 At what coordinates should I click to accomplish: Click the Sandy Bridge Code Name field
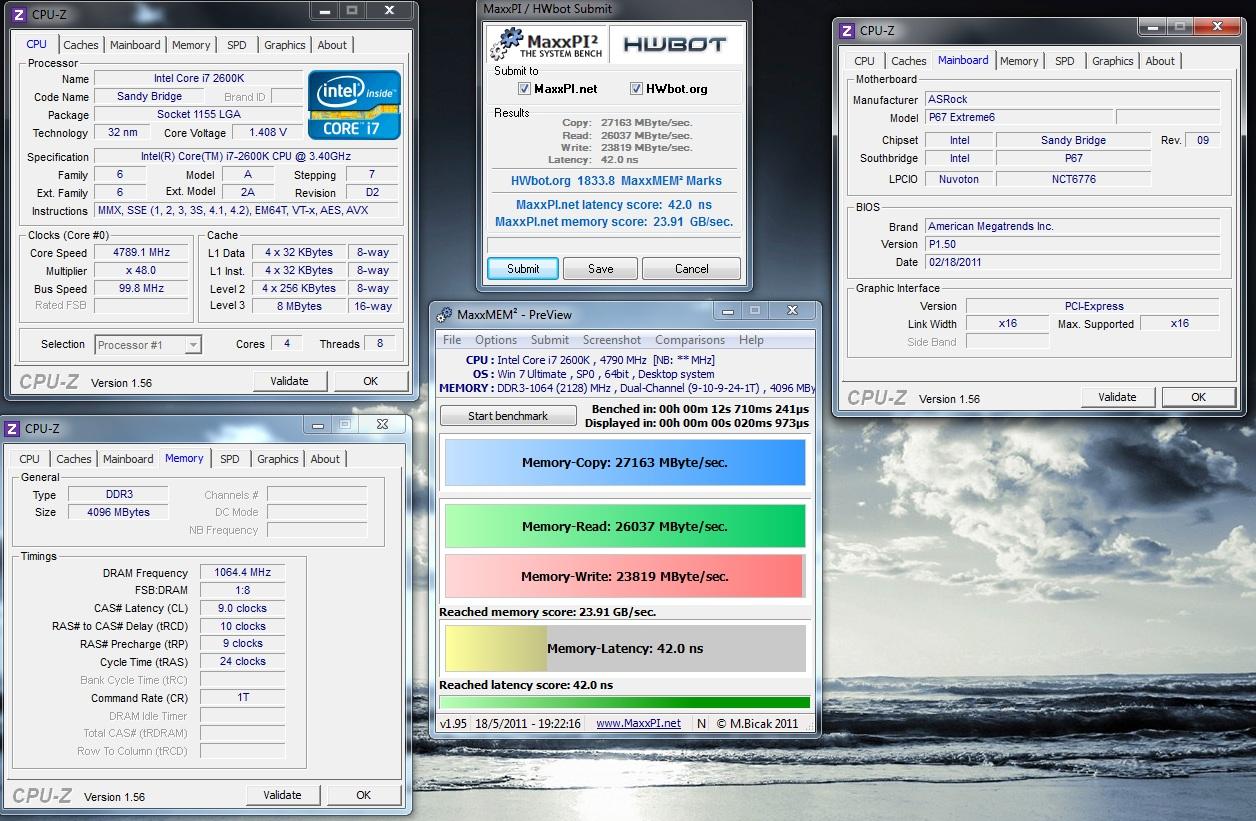click(150, 97)
